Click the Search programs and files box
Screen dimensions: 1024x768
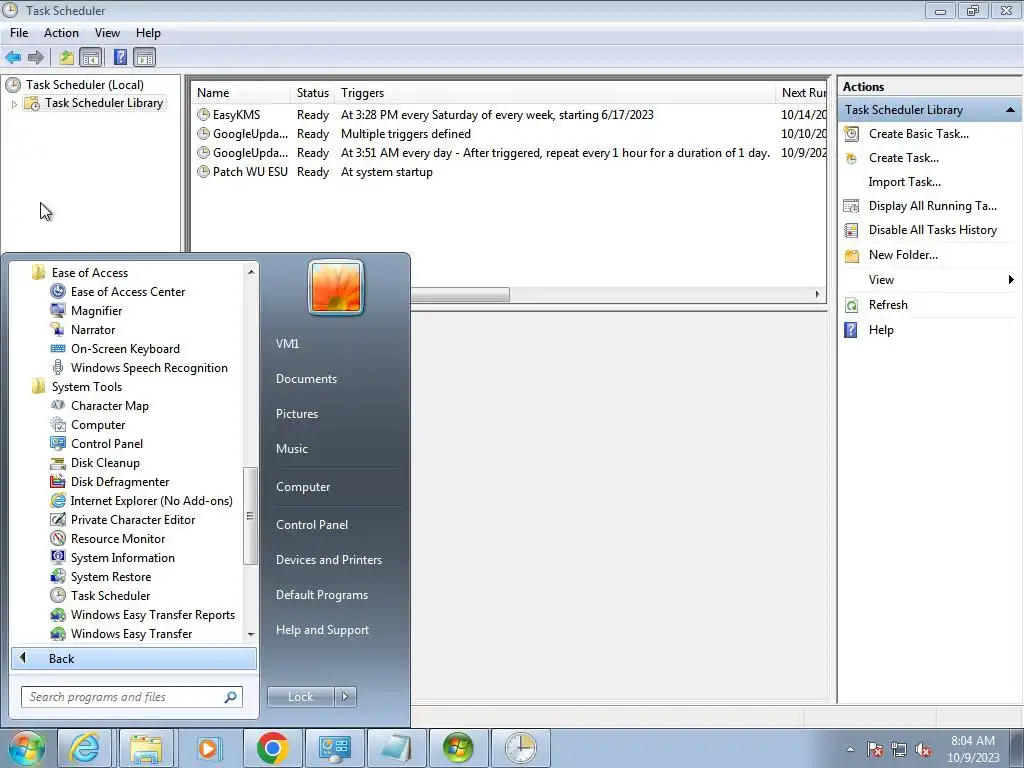pyautogui.click(x=131, y=697)
